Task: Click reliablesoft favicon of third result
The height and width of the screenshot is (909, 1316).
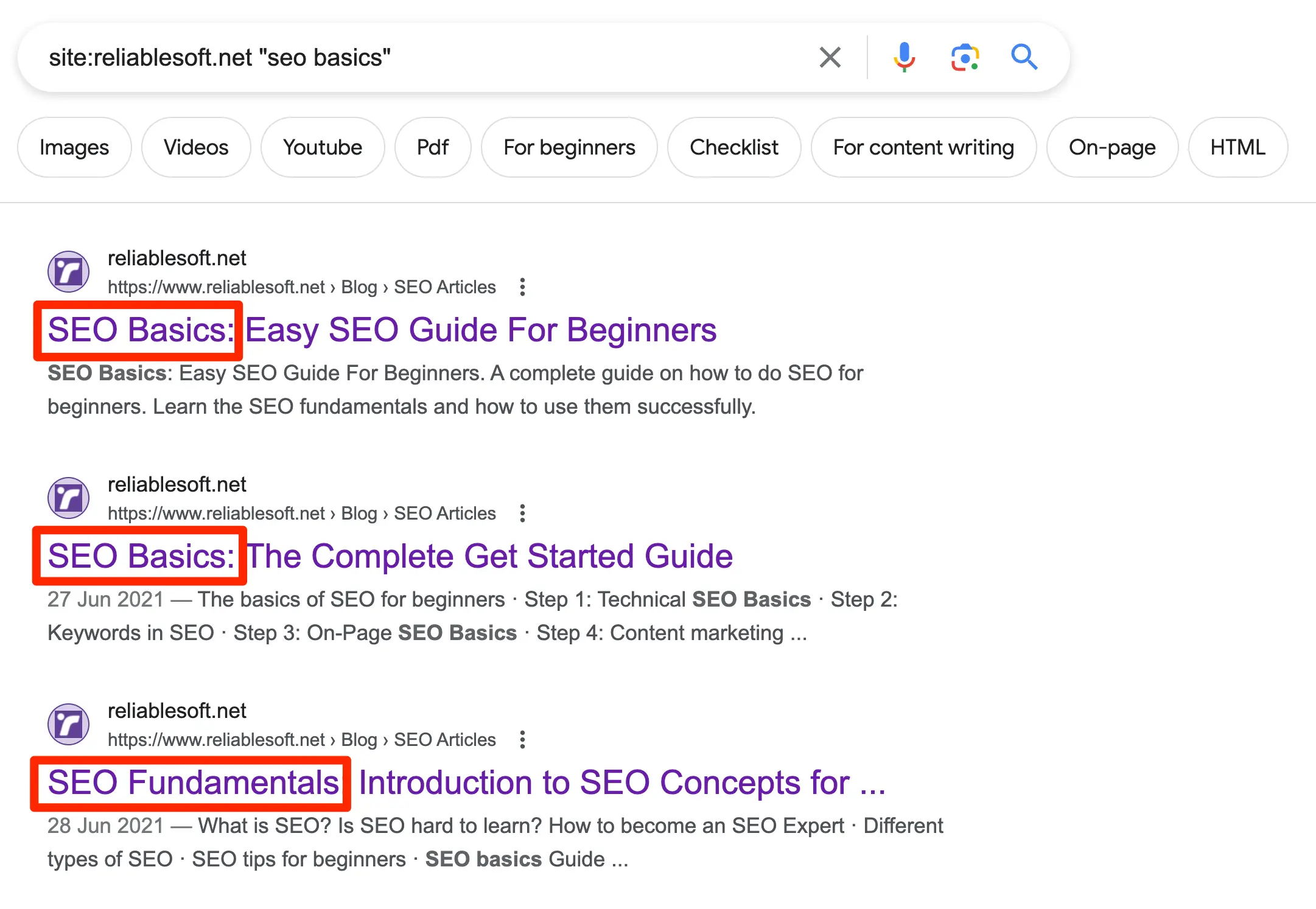Action: coord(69,725)
